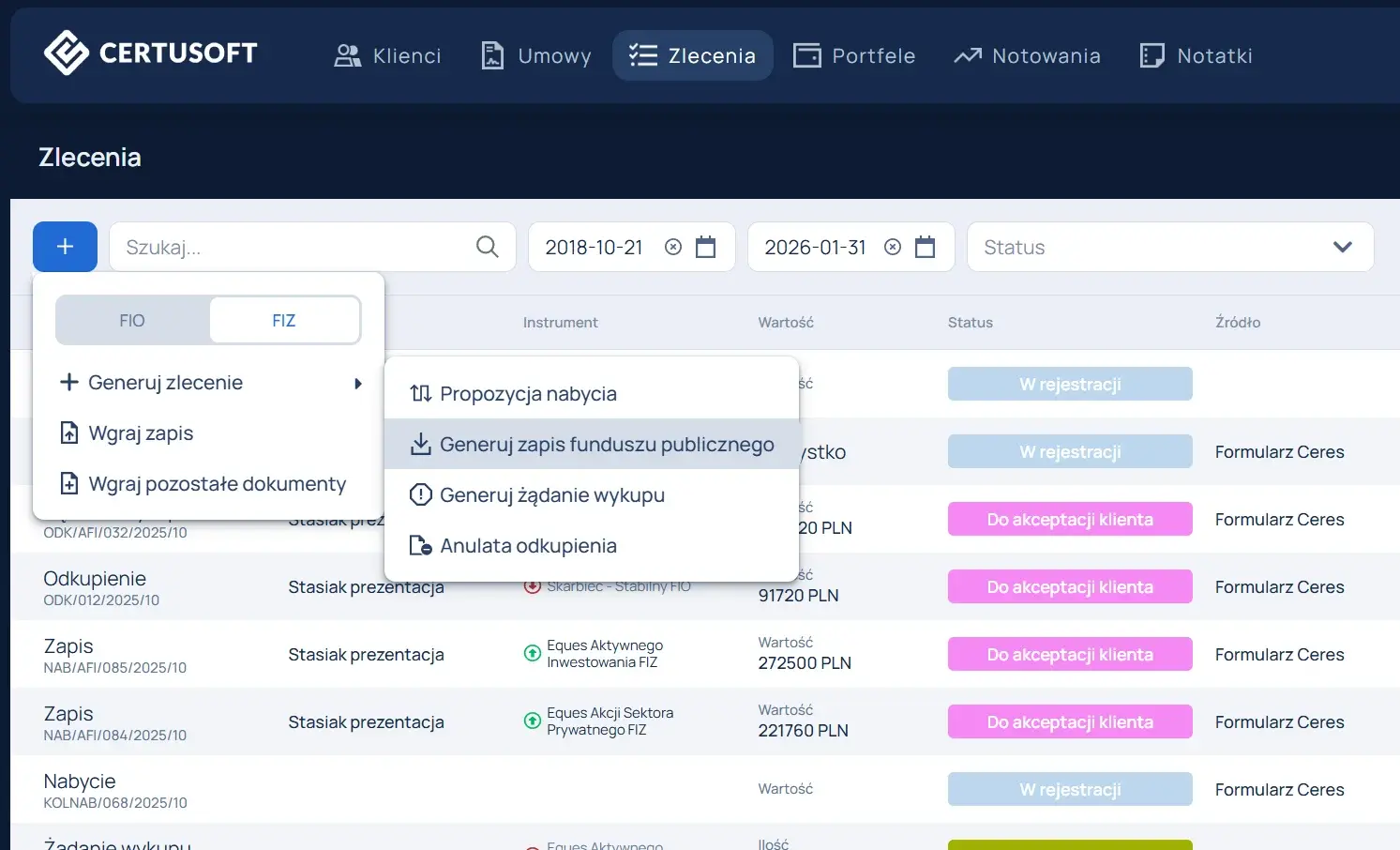The height and width of the screenshot is (850, 1400).
Task: Select Propozycja nabycia menu entry
Action: click(x=528, y=394)
